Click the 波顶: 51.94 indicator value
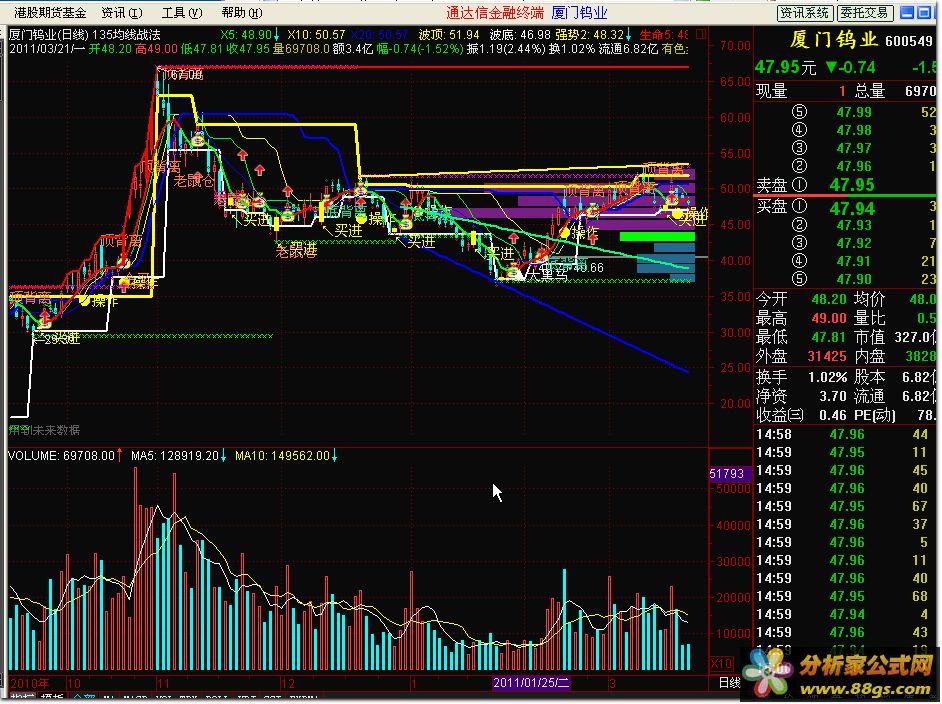The height and width of the screenshot is (704, 942). [x=449, y=35]
